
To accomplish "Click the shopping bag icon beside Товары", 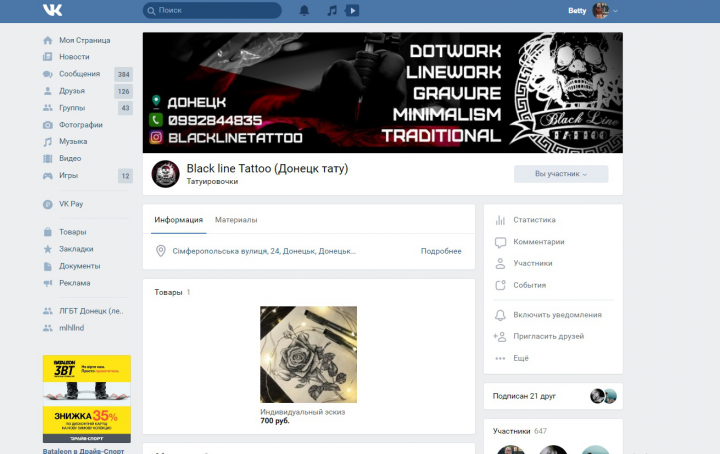I will [x=48, y=232].
